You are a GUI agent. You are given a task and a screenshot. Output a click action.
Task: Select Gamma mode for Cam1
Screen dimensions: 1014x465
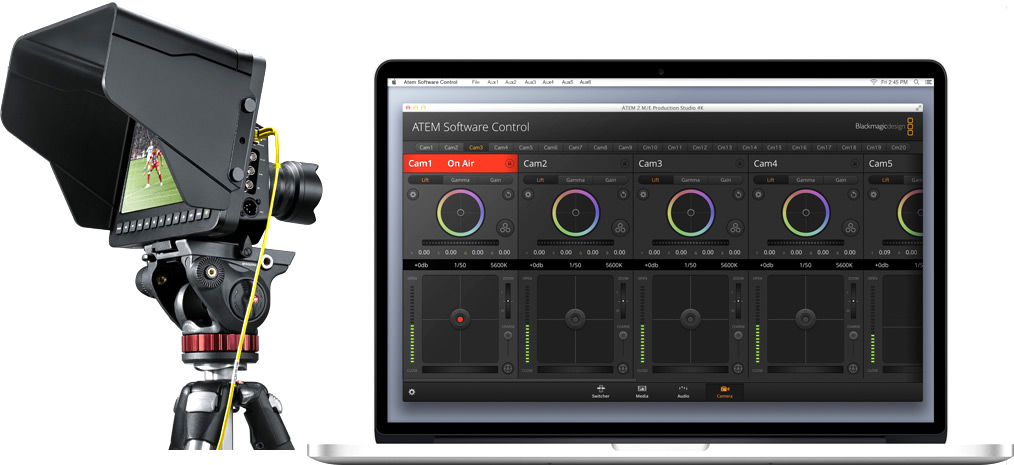[460, 180]
